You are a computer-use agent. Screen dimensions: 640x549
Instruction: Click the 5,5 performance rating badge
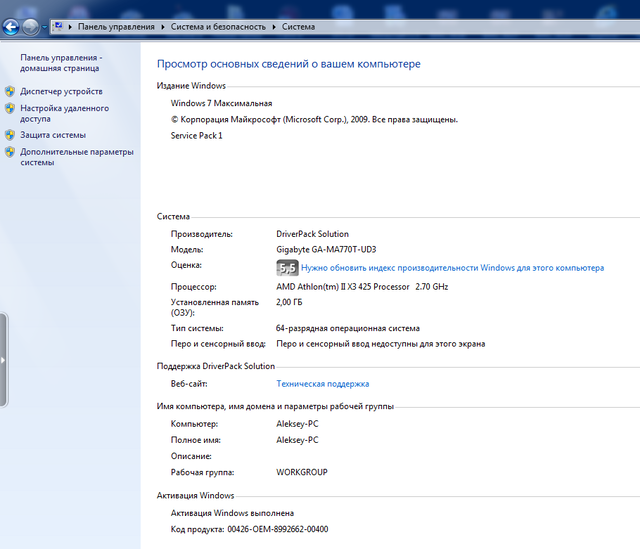287,268
